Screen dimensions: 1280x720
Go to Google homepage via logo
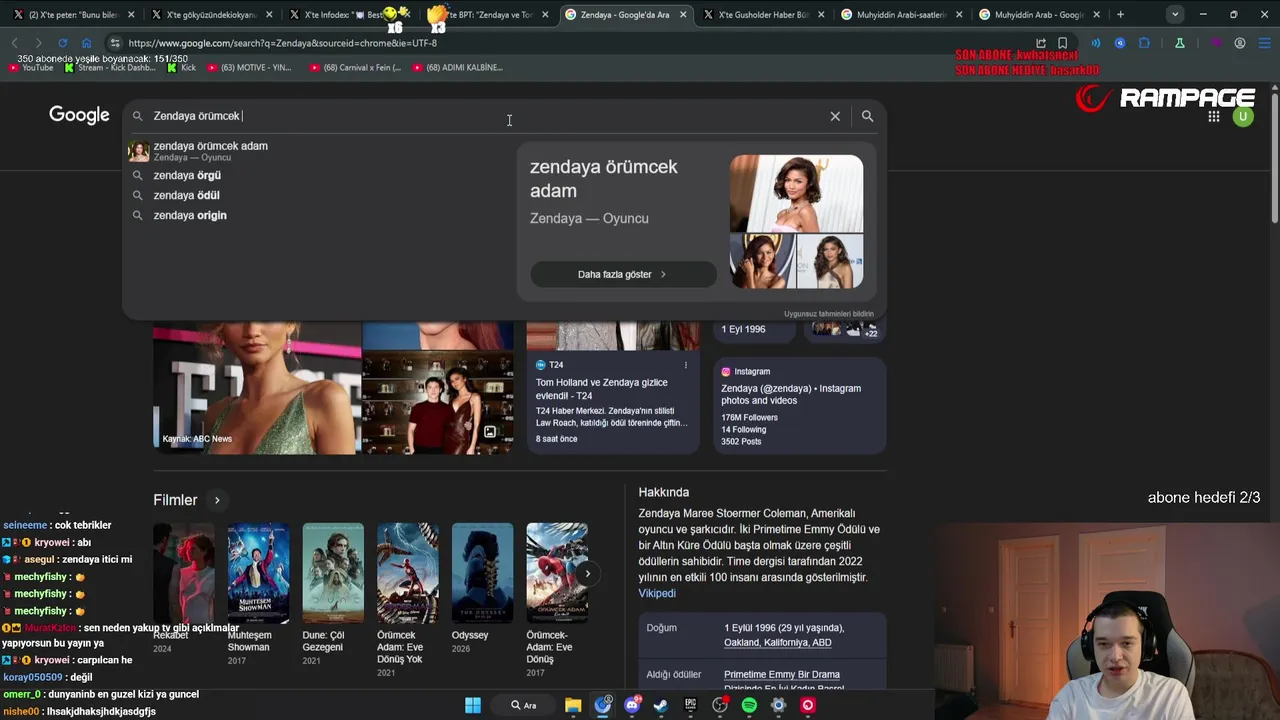pyautogui.click(x=79, y=115)
